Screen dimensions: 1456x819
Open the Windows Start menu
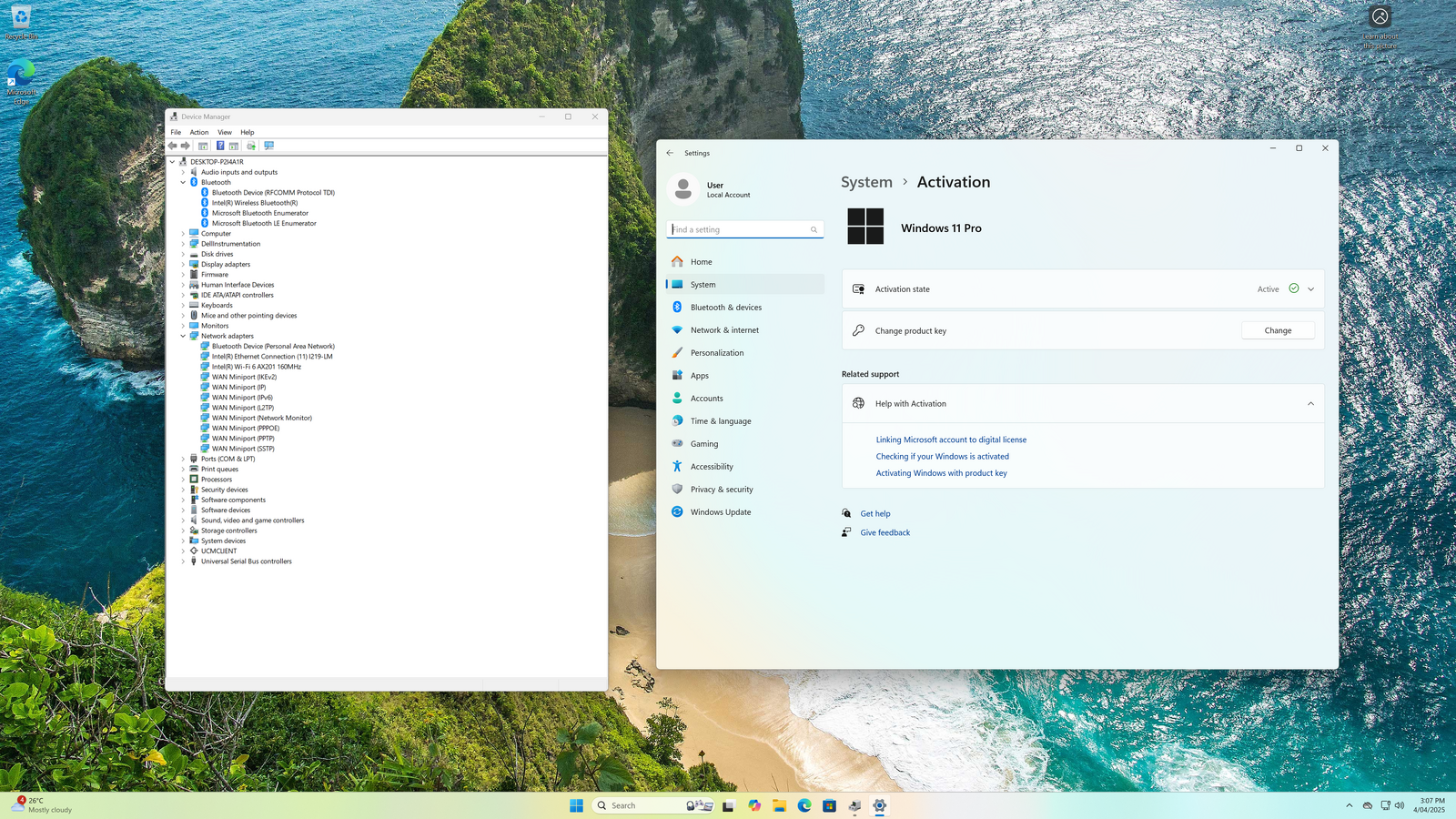point(576,805)
